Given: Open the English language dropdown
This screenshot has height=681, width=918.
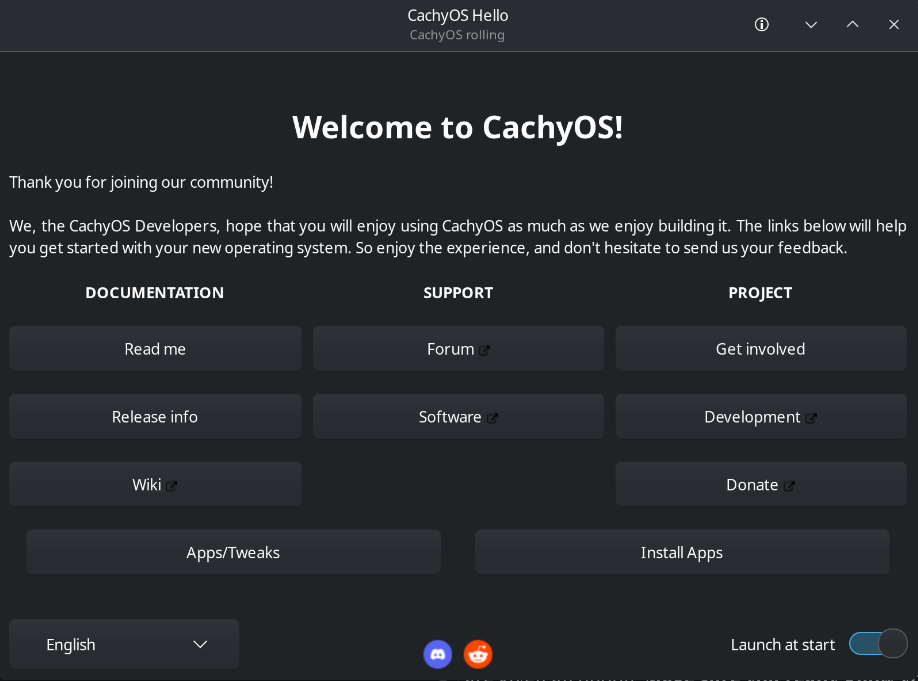Looking at the screenshot, I should (x=124, y=644).
